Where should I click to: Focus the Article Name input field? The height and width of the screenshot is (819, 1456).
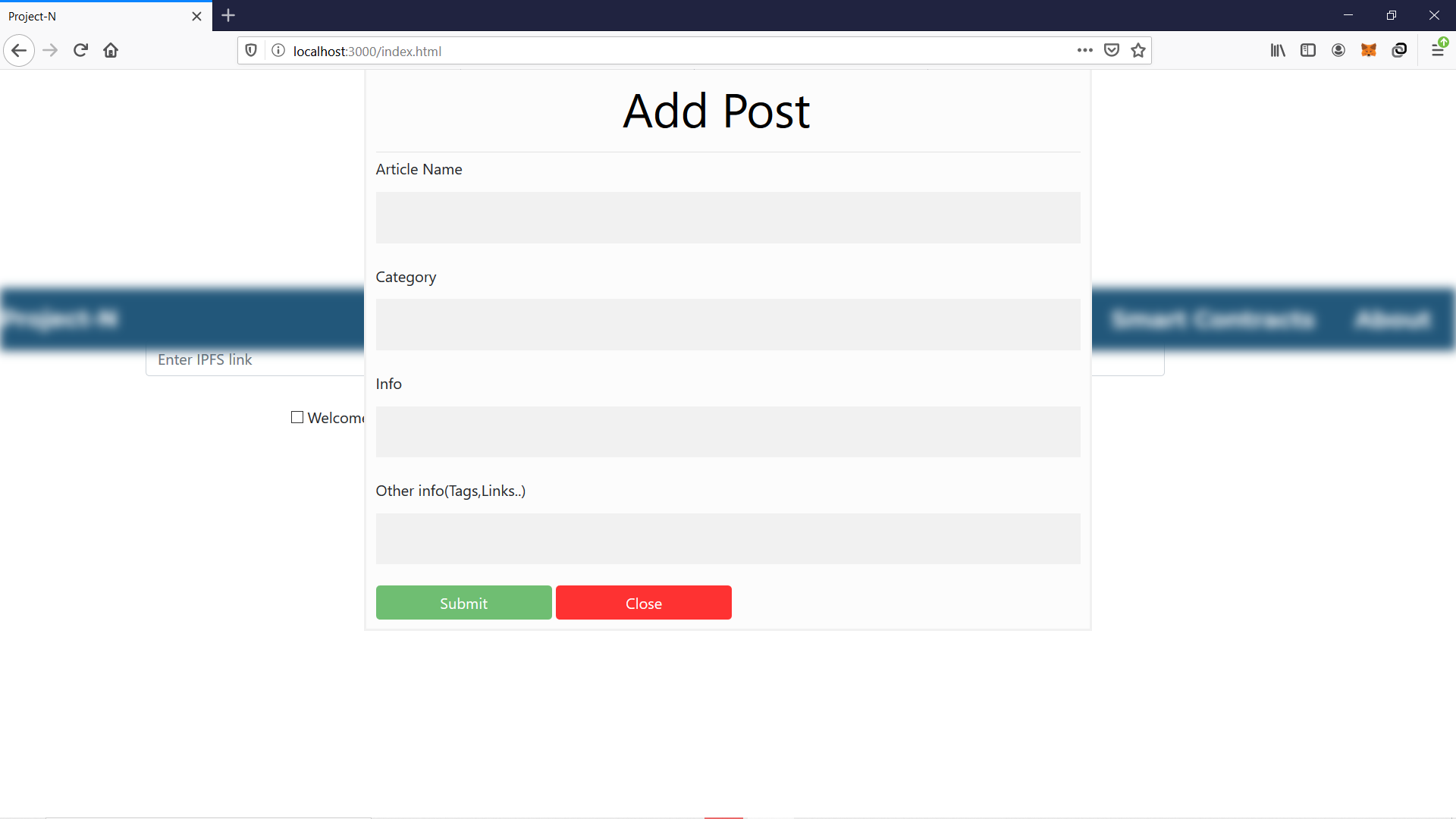(x=727, y=218)
